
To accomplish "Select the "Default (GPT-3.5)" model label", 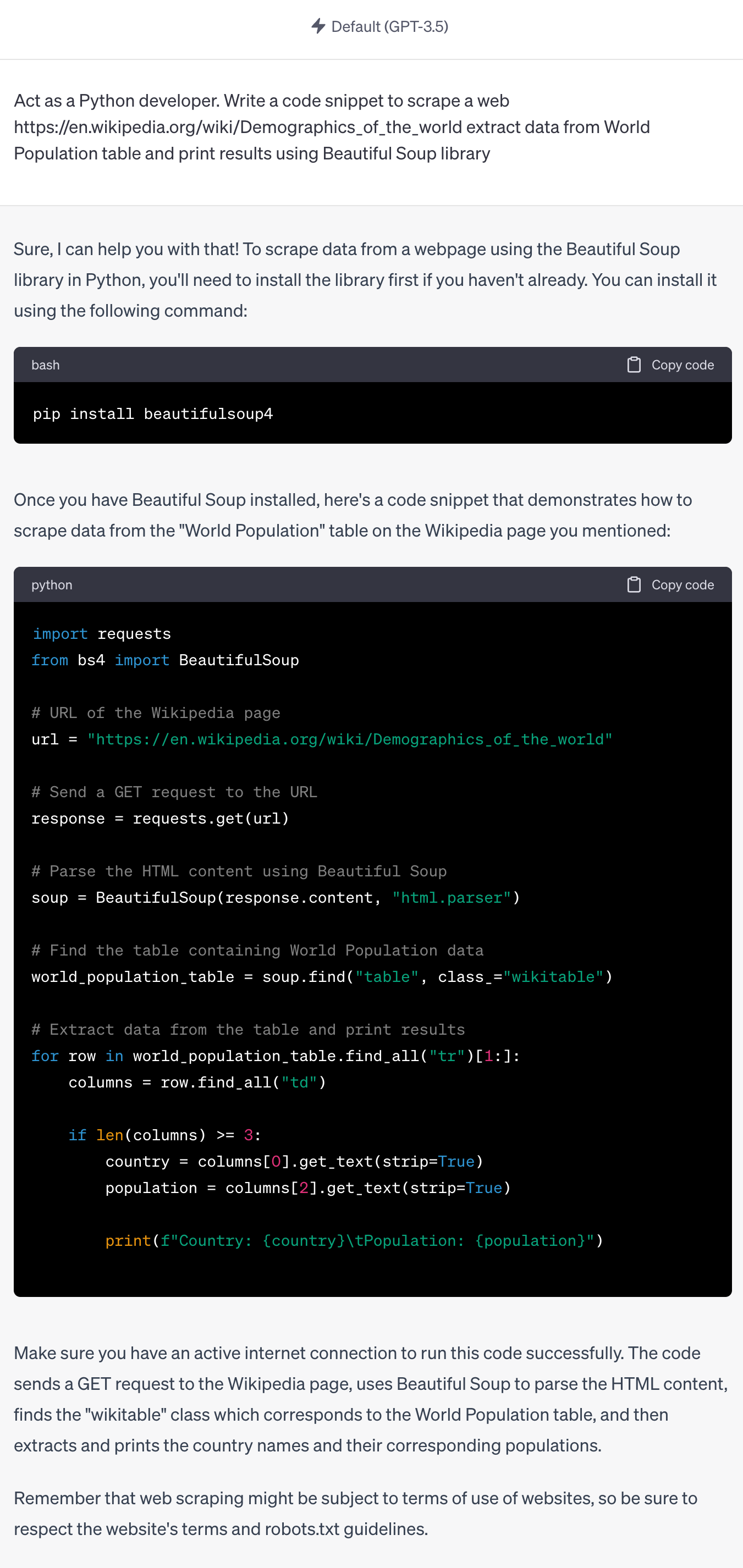I will pyautogui.click(x=389, y=26).
